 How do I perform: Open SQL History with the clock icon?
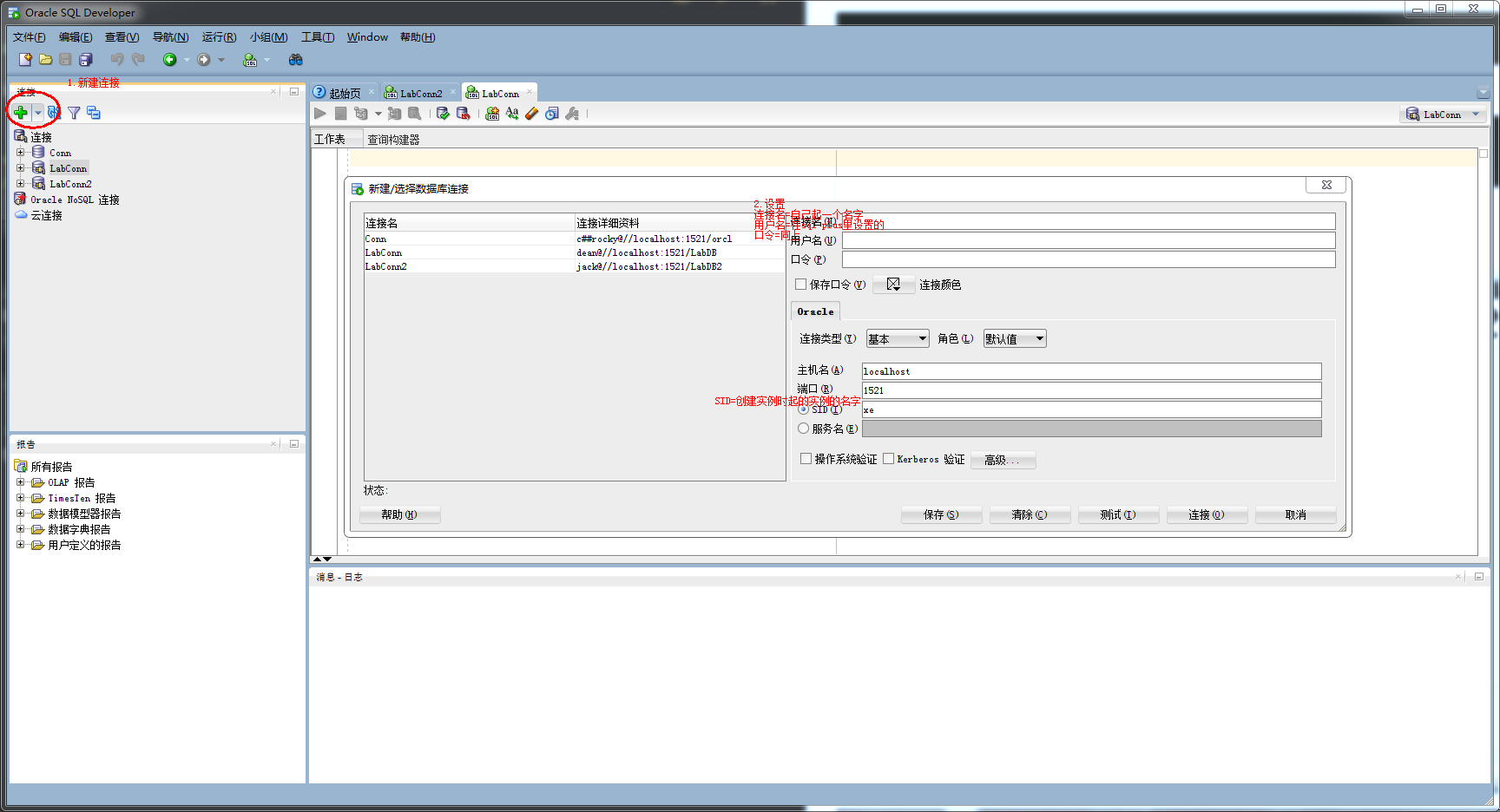(x=552, y=114)
